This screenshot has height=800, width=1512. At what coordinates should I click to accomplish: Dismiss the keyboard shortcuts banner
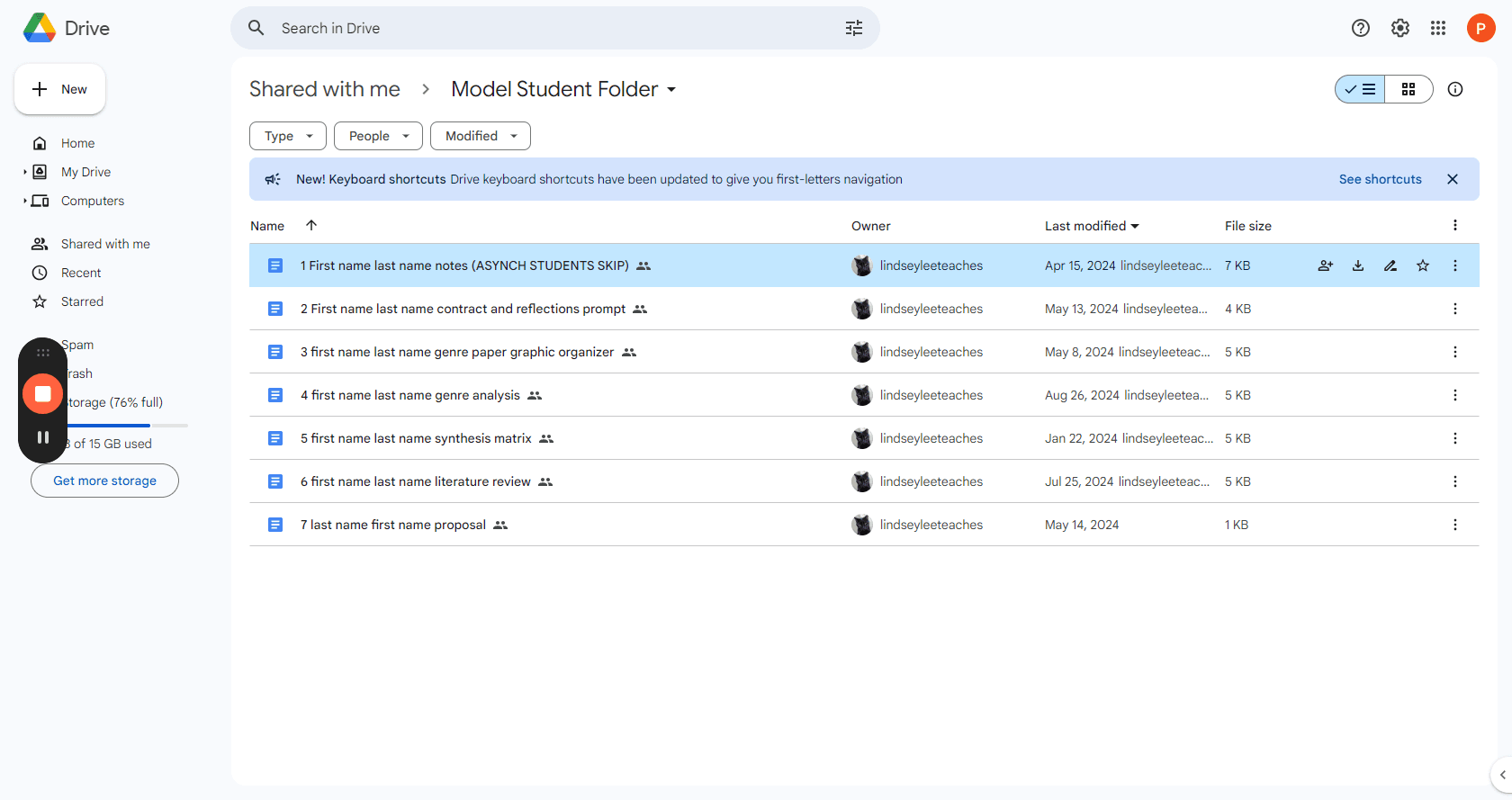(1453, 179)
